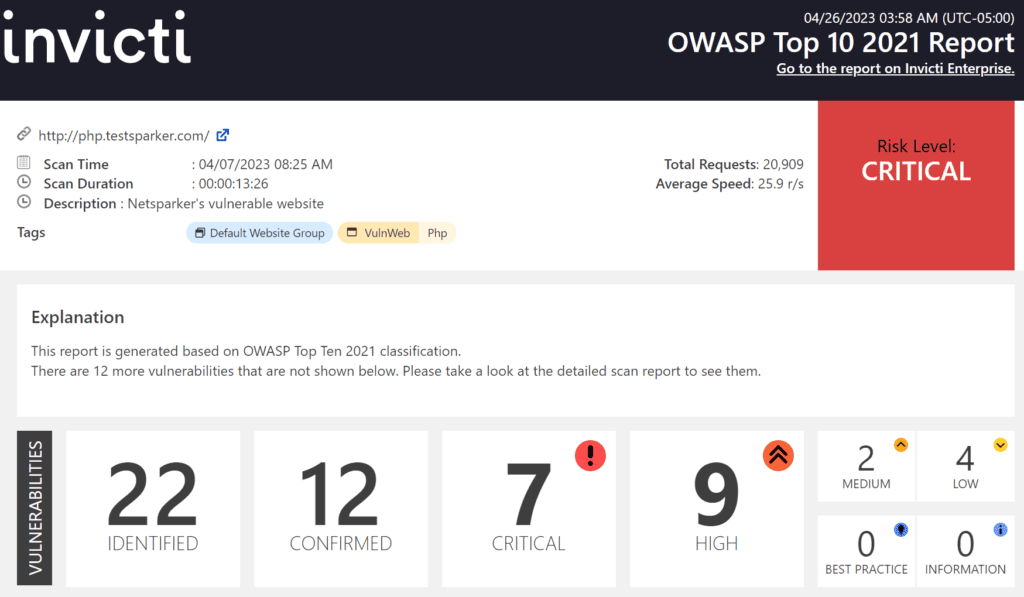Click the Low severity down-arrow icon
Screen dimensions: 1024x597
[1000, 445]
